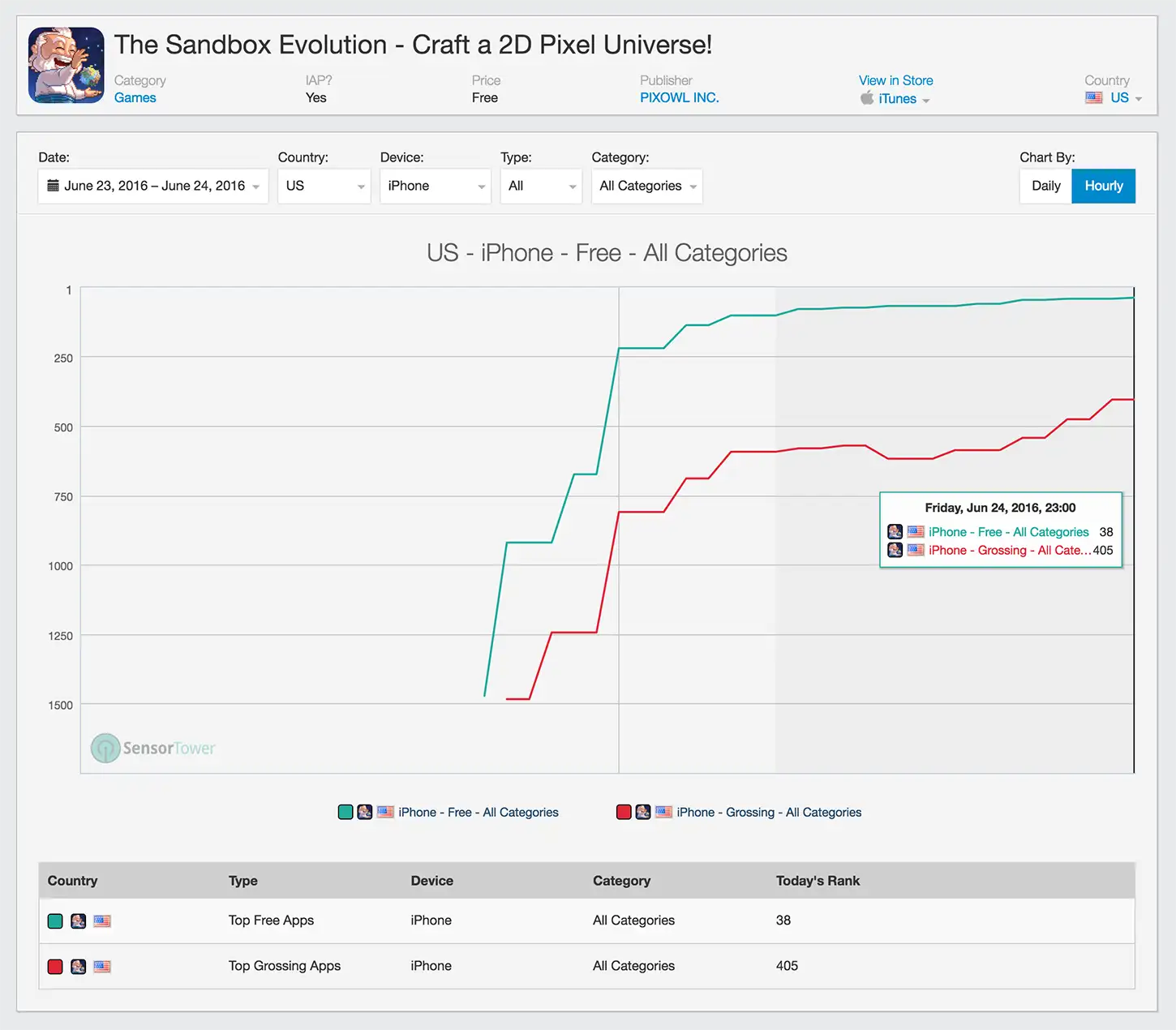Image resolution: width=1176 pixels, height=1030 pixels.
Task: Click the chart title US - iPhone - Free
Action: (x=607, y=253)
